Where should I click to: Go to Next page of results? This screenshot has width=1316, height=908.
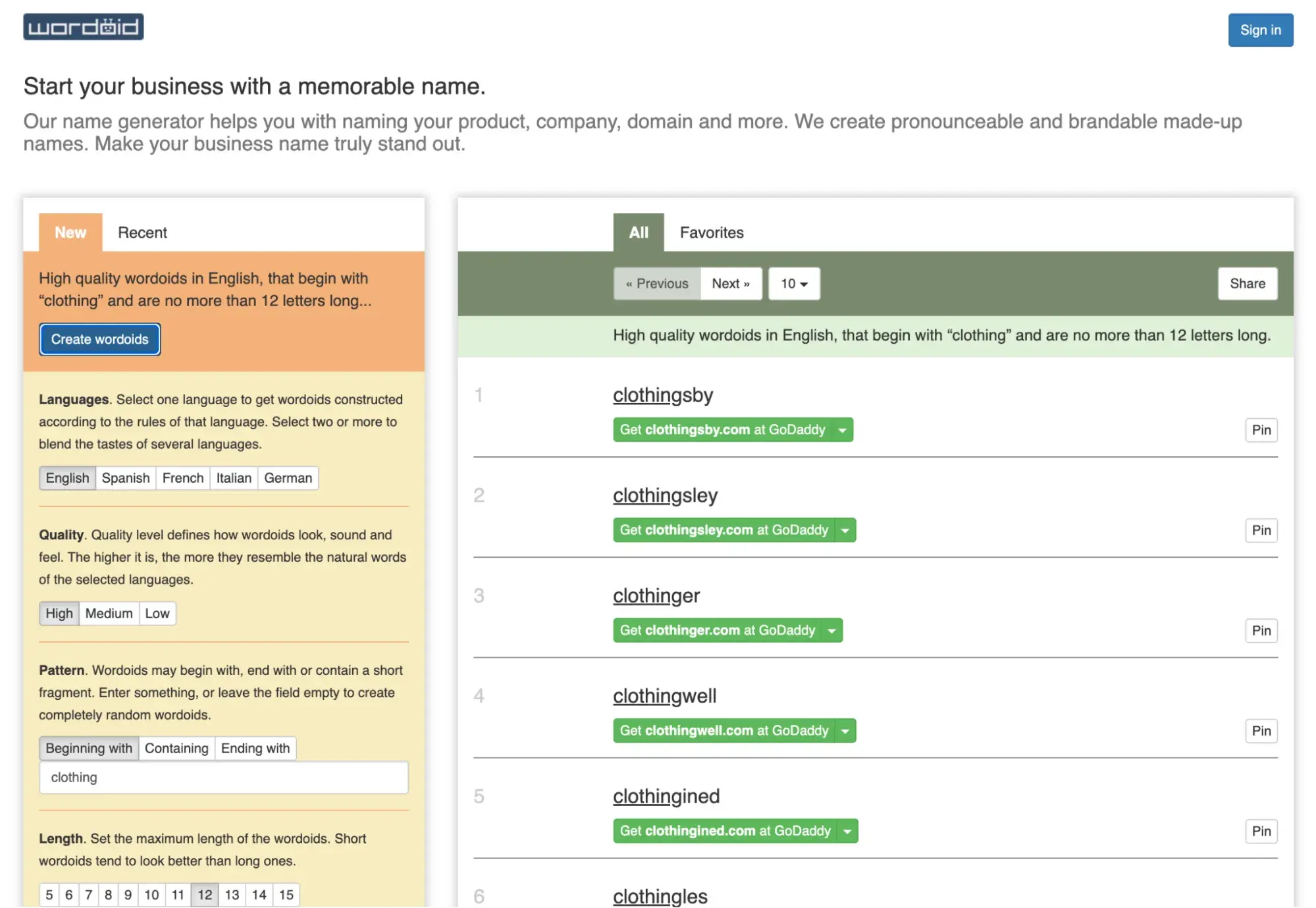(731, 284)
